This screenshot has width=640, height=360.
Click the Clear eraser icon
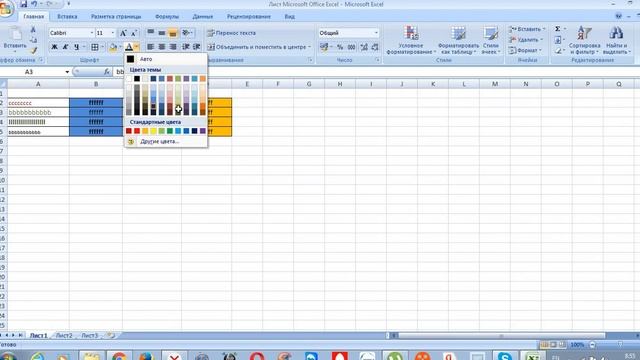pyautogui.click(x=558, y=51)
